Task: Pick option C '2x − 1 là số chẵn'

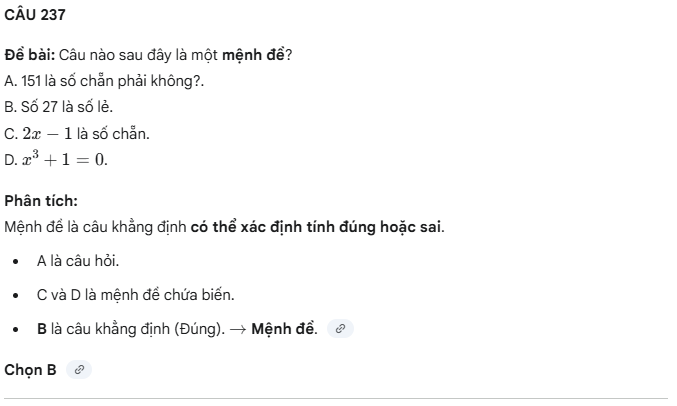Action: [x=77, y=133]
